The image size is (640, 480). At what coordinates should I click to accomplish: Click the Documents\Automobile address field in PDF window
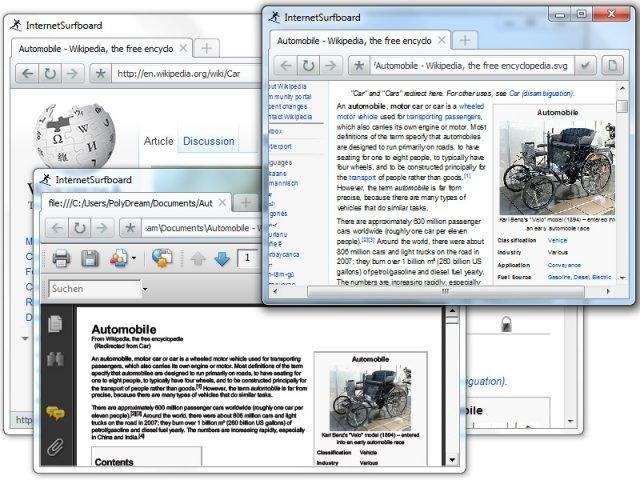[202, 228]
